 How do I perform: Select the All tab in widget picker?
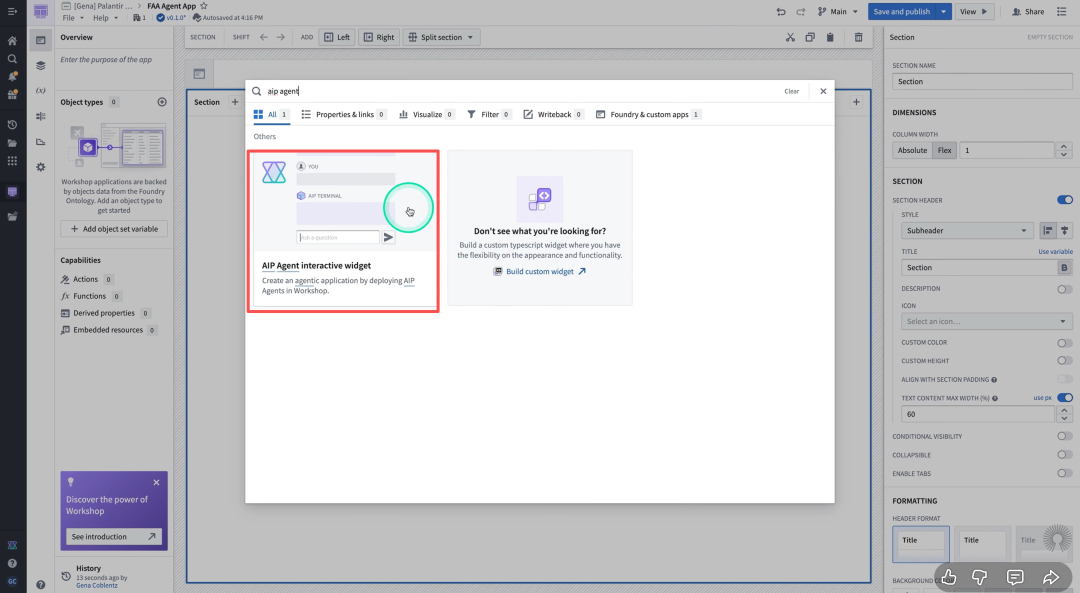point(271,114)
